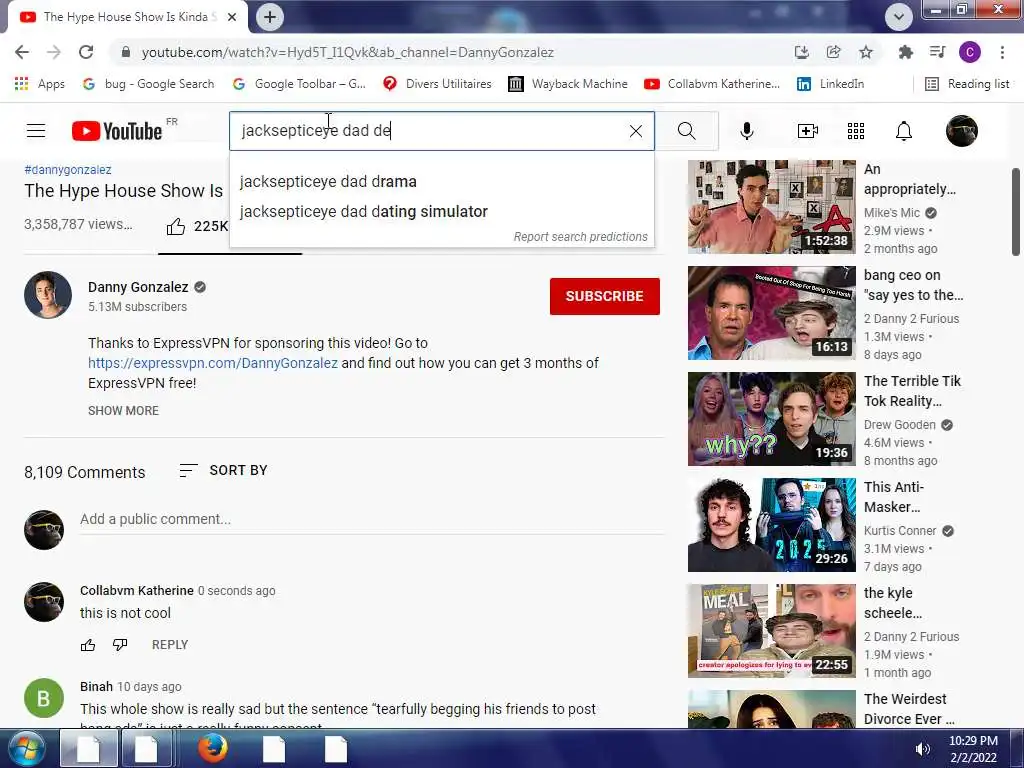Open the media control icon in Chrome toolbar
This screenshot has height=768, width=1024.
938,52
